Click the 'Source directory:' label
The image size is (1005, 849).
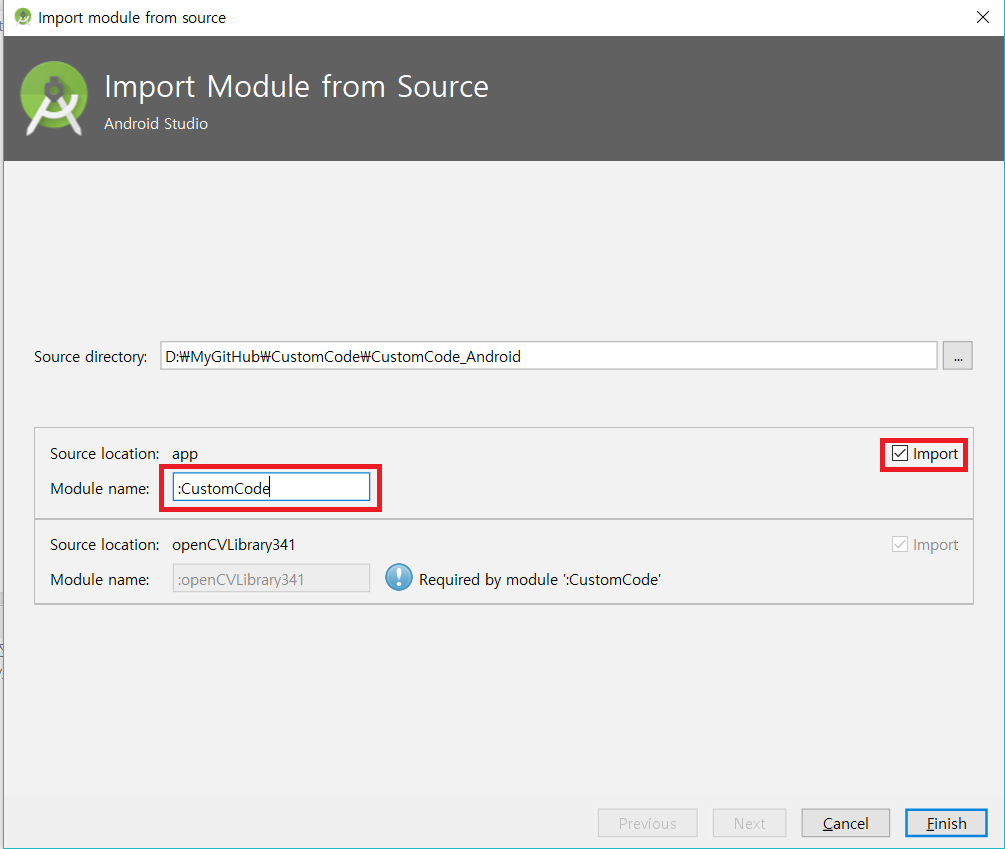(90, 357)
